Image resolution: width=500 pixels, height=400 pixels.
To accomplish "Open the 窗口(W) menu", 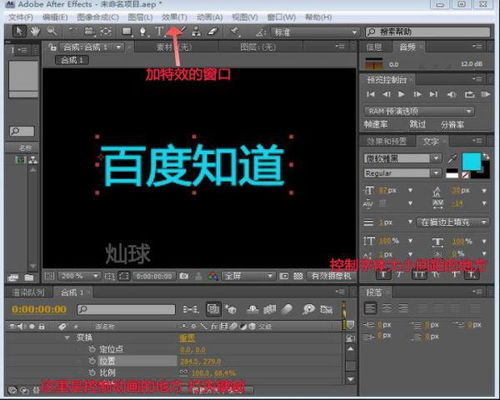I will tap(282, 17).
